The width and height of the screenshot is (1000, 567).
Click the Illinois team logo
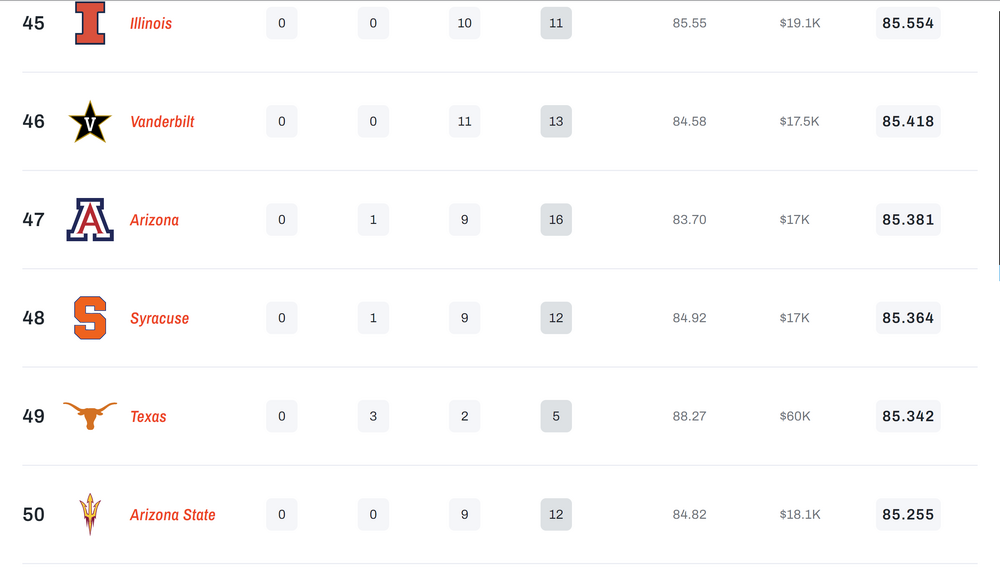90,23
